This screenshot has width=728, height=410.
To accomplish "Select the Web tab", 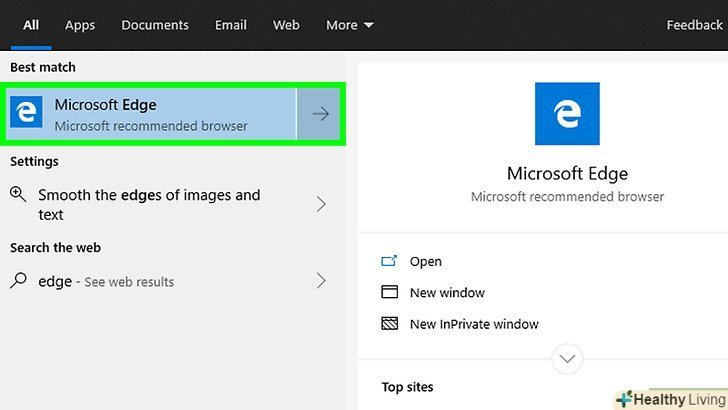I will point(286,25).
